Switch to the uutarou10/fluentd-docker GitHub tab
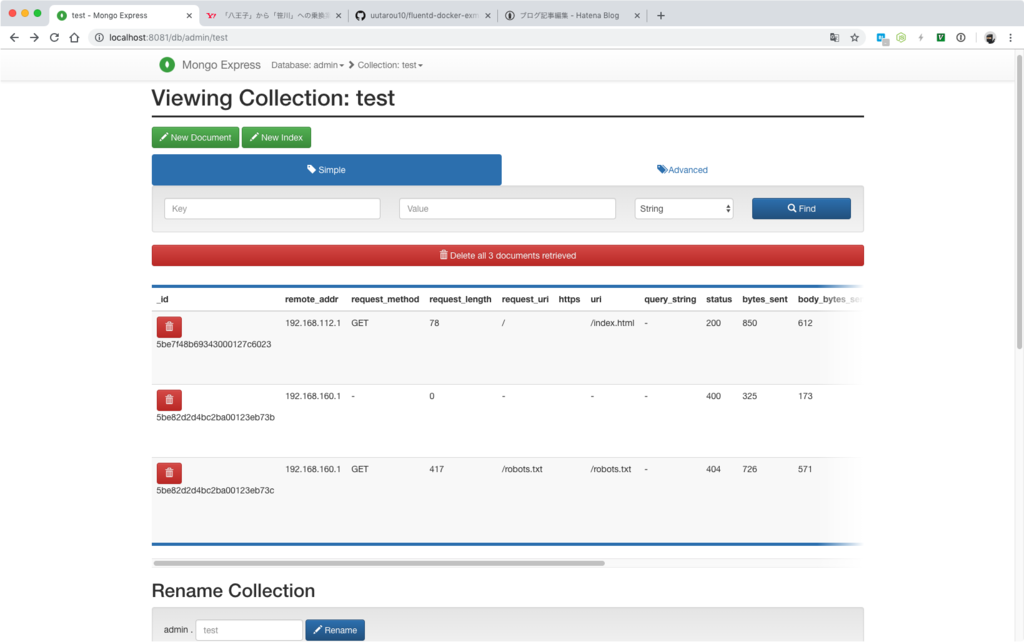1024x642 pixels. tap(423, 15)
